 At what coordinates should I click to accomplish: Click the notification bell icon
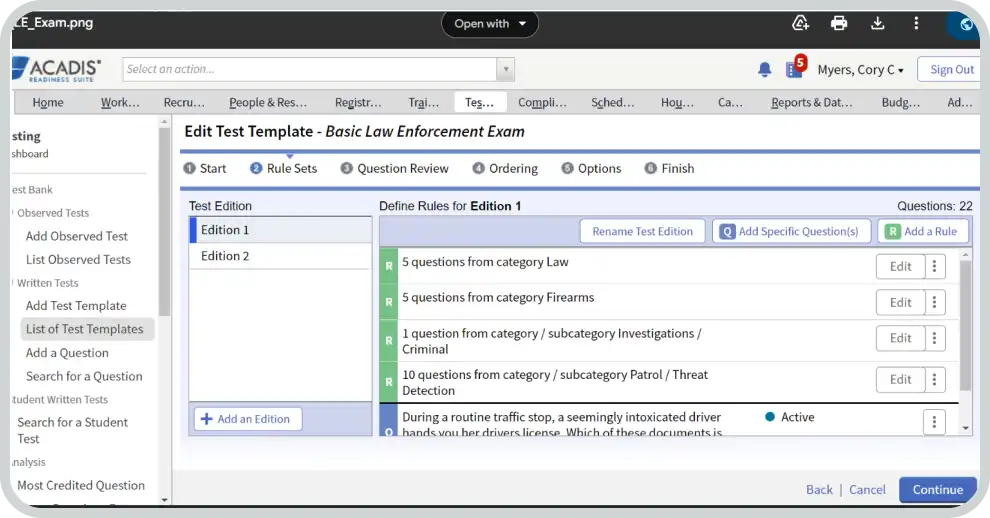(x=765, y=70)
